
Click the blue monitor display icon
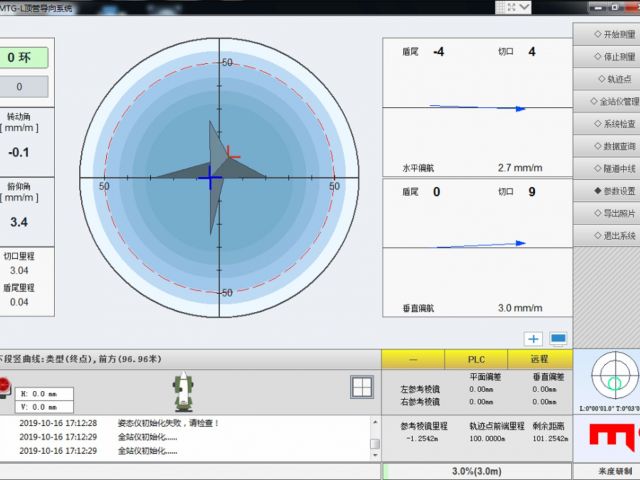(558, 339)
